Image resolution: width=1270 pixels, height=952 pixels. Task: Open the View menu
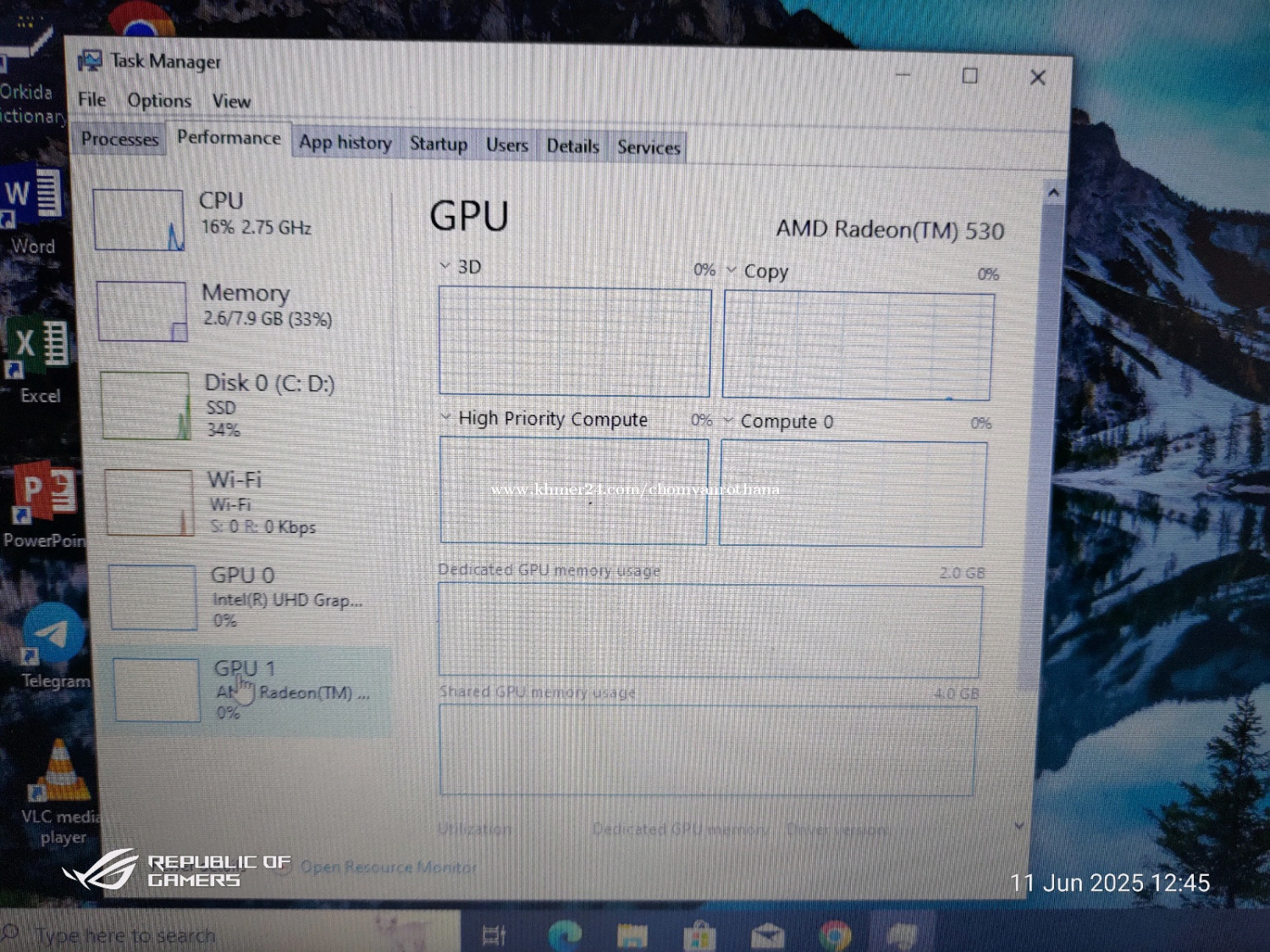[231, 101]
